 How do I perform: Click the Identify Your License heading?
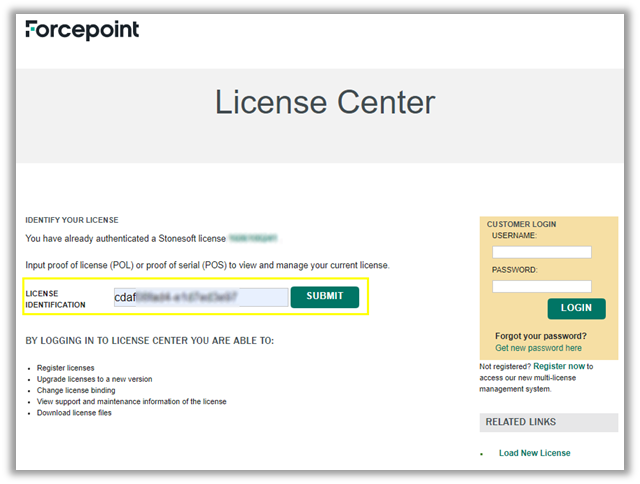(72, 220)
